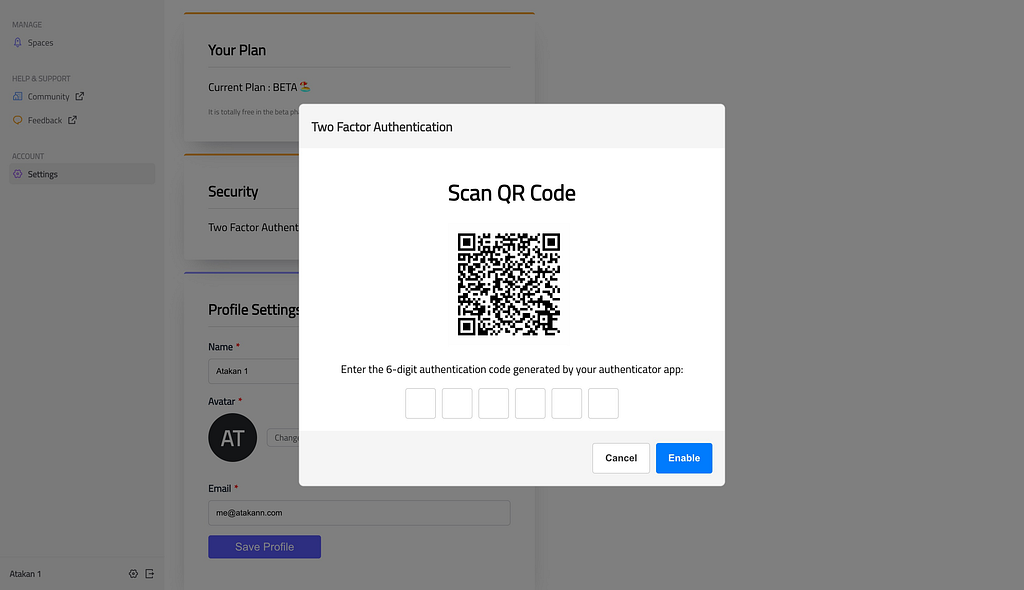This screenshot has width=1024, height=590.
Task: Click the Spaces bell icon
Action: [x=18, y=42]
